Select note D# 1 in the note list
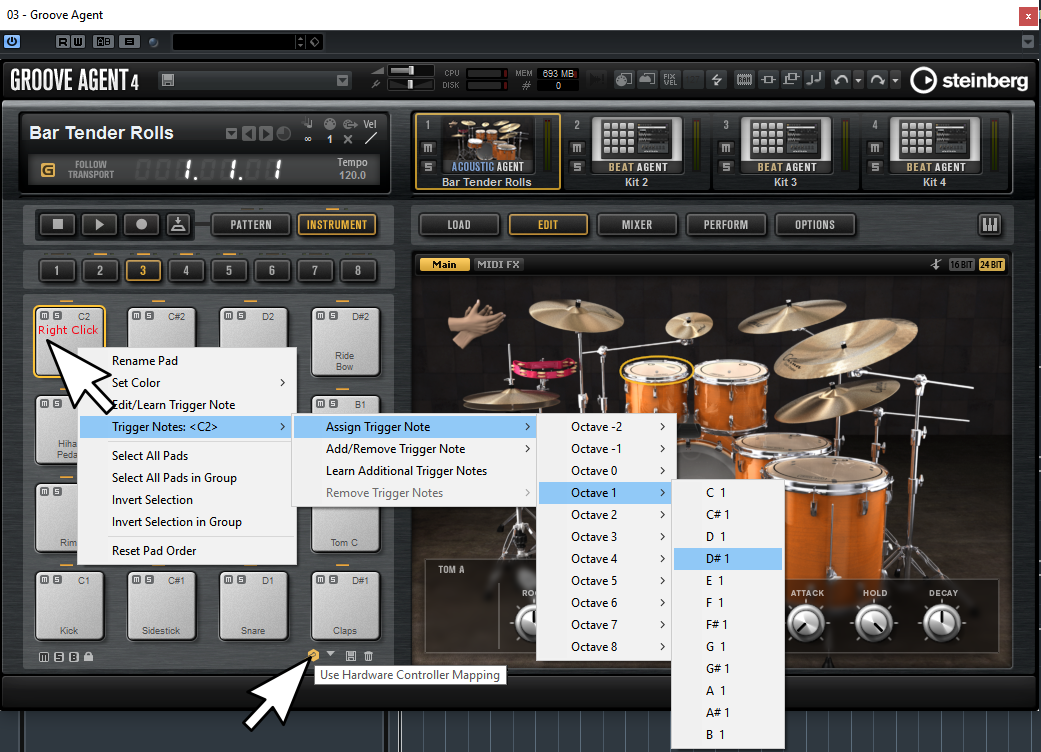1041x752 pixels. pos(728,559)
